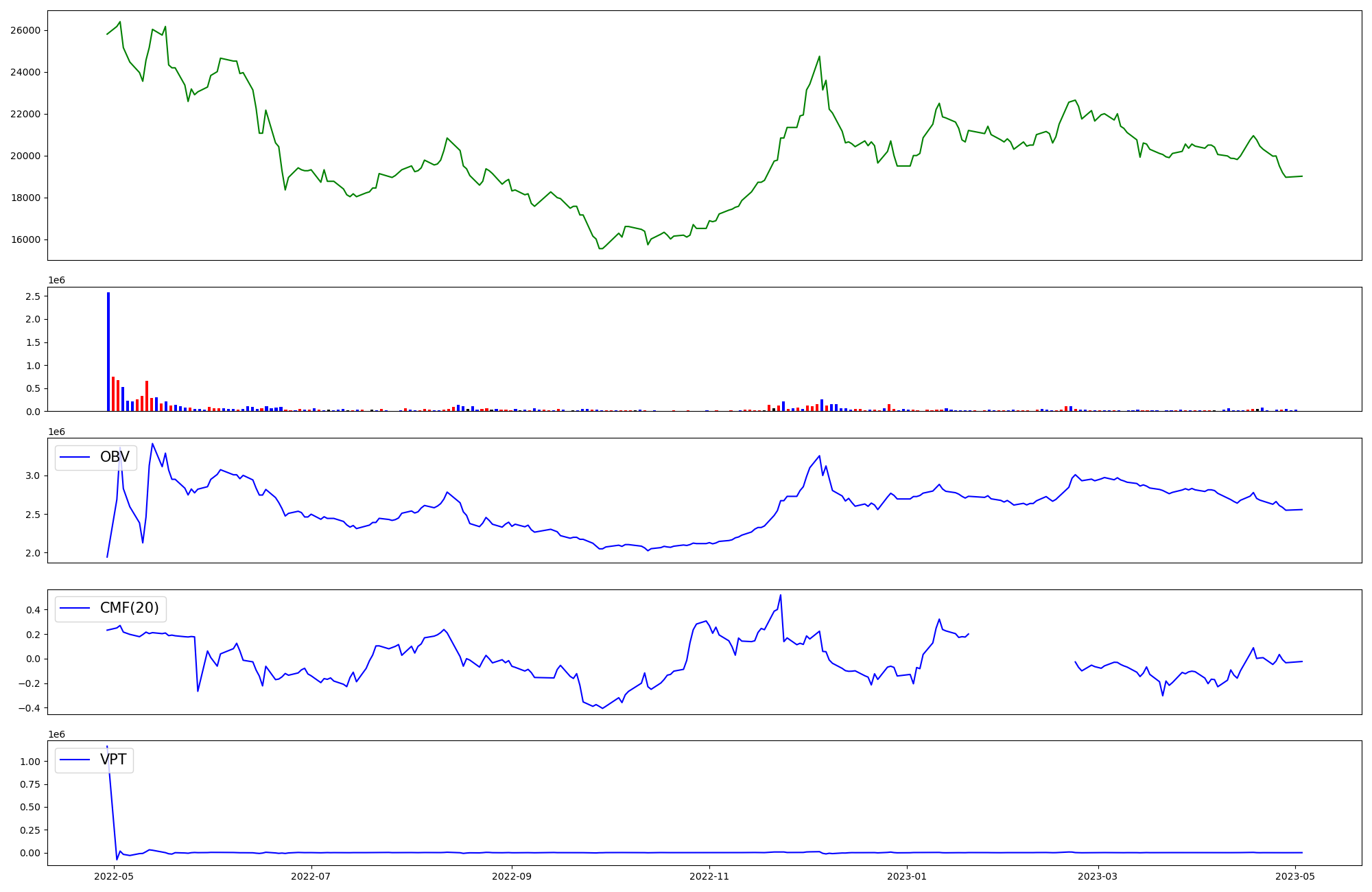Click the 2022-07 x-axis date label
The width and height of the screenshot is (1372, 892).
click(311, 876)
